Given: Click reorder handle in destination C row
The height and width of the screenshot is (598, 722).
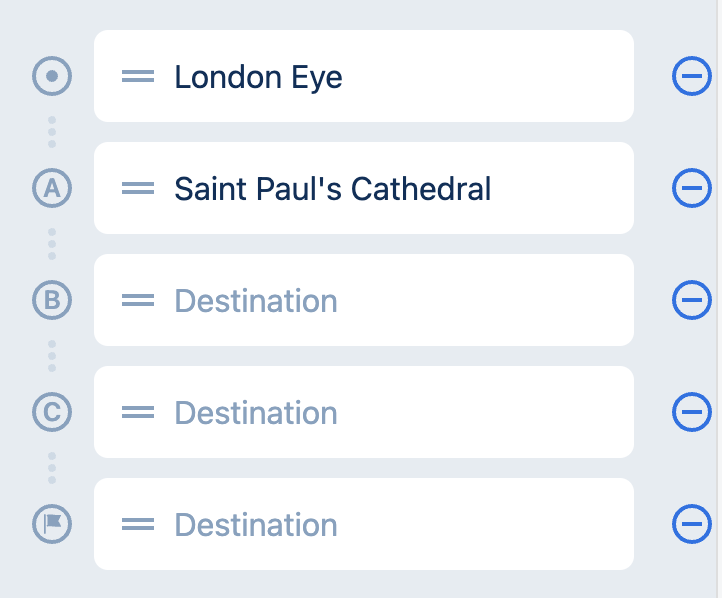Looking at the screenshot, I should pos(138,412).
